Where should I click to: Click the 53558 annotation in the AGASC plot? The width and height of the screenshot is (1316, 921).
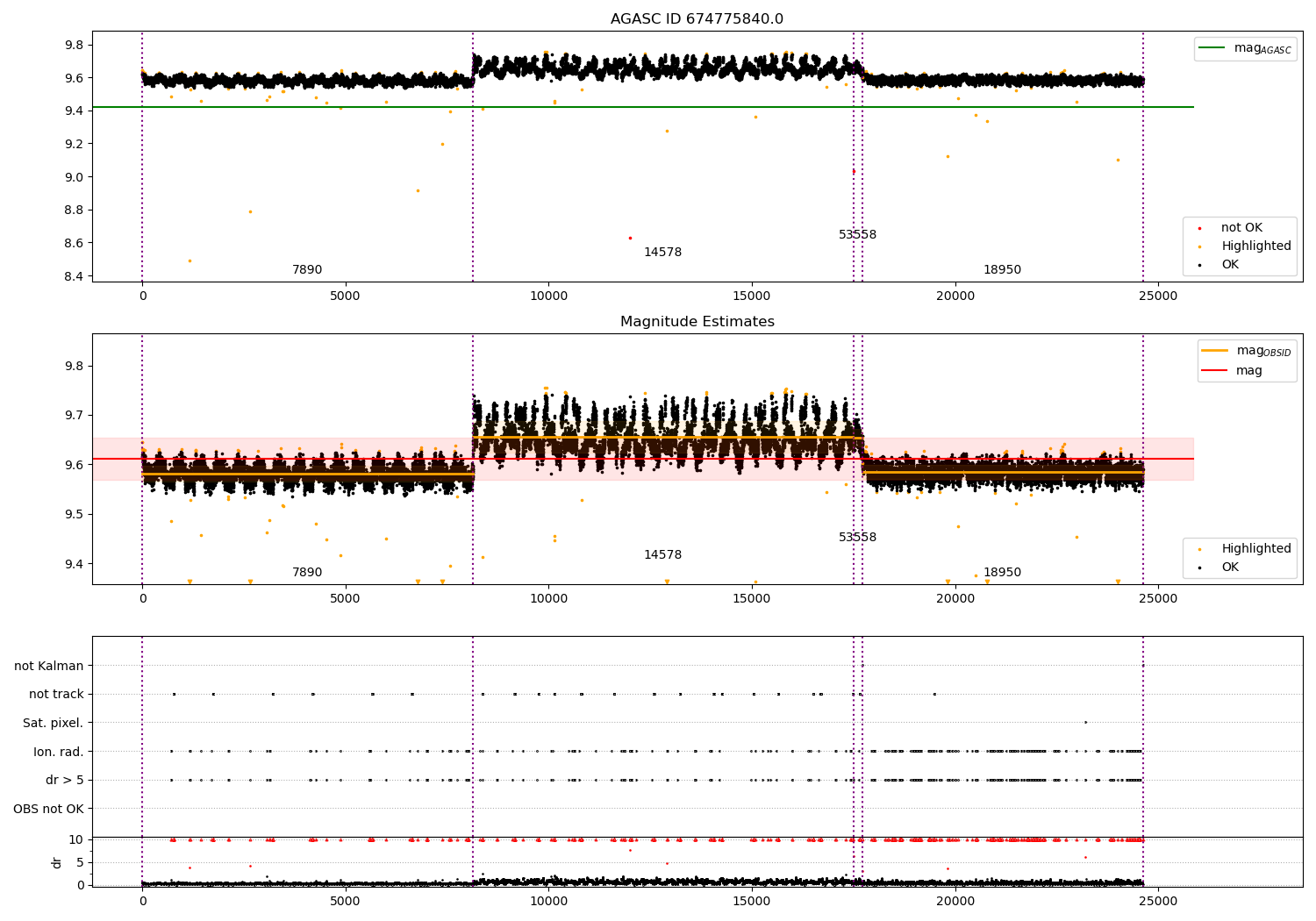coord(857,235)
